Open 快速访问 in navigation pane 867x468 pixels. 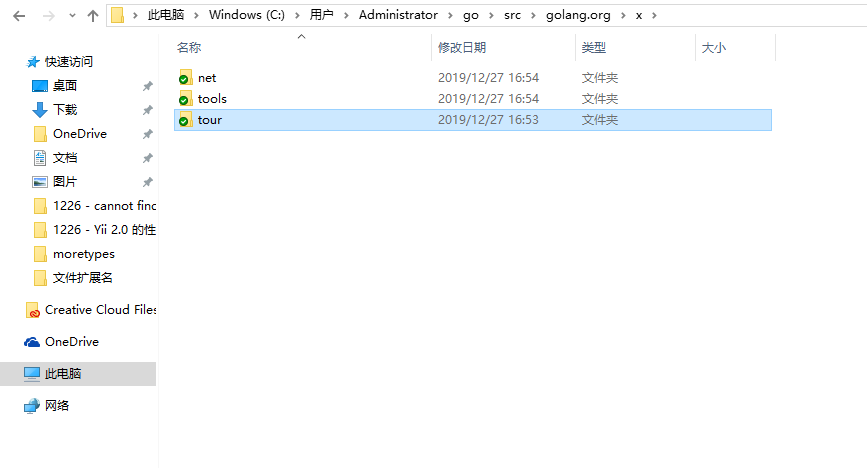69,62
